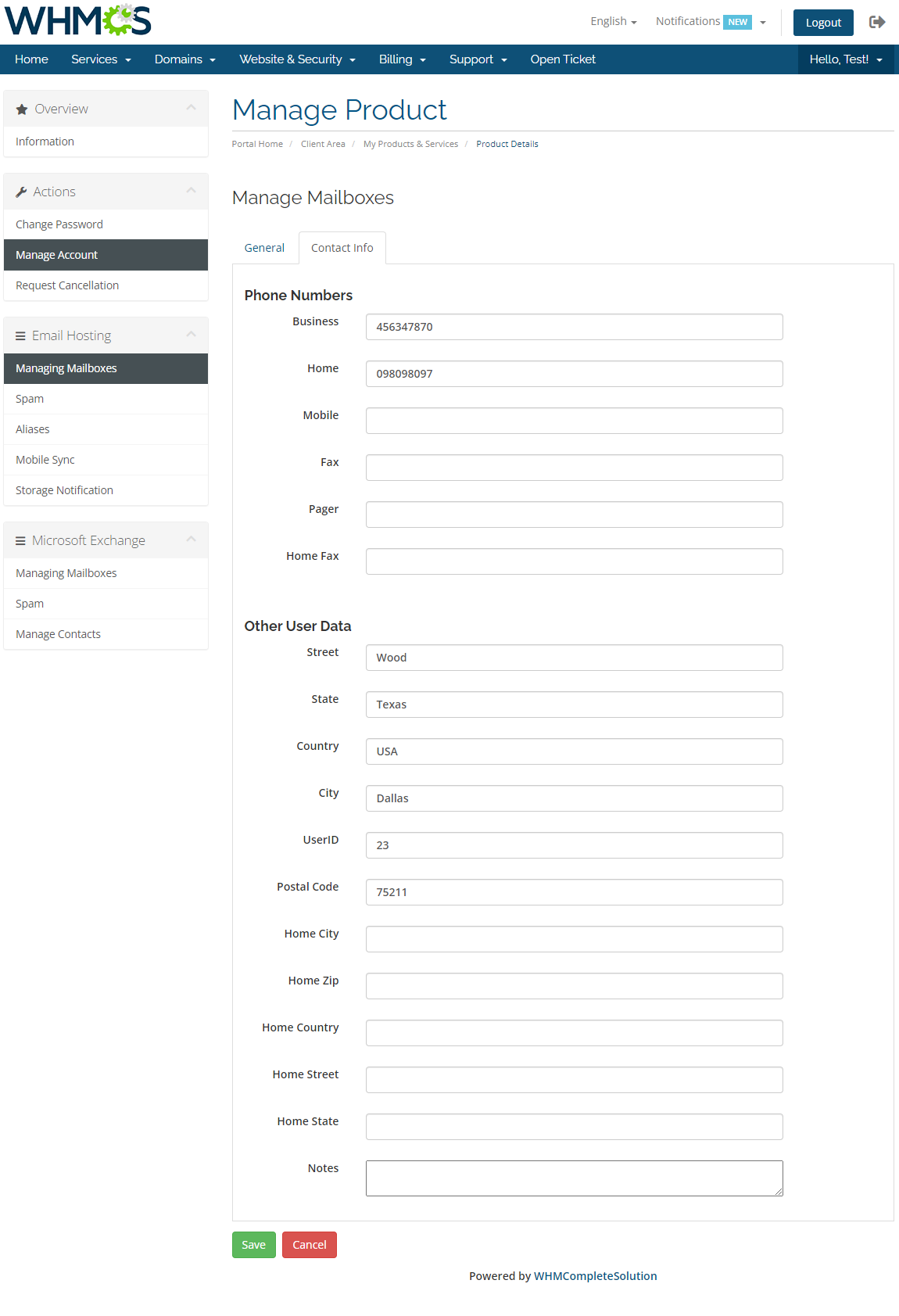The image size is (899, 1316).
Task: Click the Postal Code field
Action: [574, 892]
